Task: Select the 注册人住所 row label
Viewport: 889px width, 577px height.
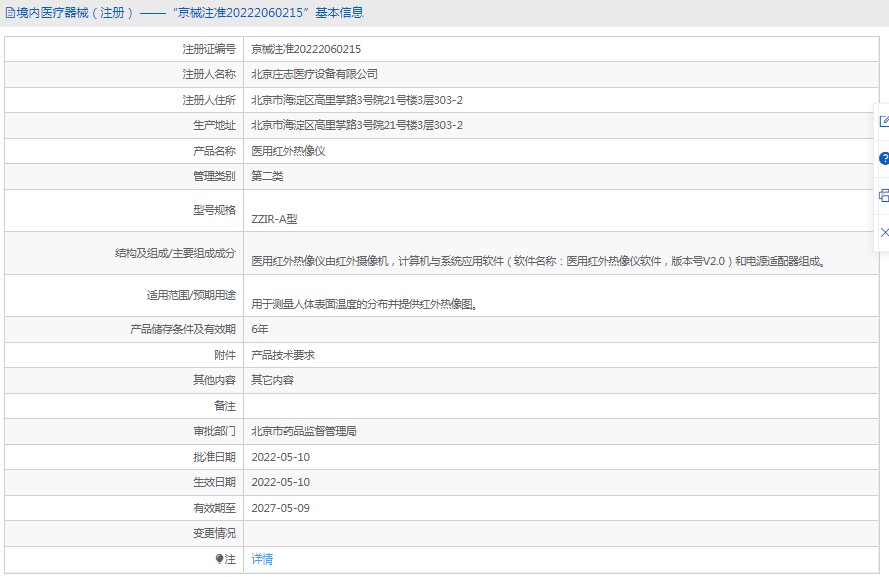Action: coord(209,100)
